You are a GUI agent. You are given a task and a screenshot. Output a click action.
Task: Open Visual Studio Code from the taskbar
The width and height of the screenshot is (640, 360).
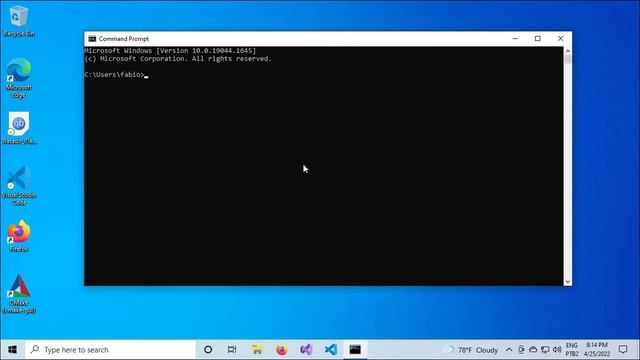pyautogui.click(x=331, y=350)
